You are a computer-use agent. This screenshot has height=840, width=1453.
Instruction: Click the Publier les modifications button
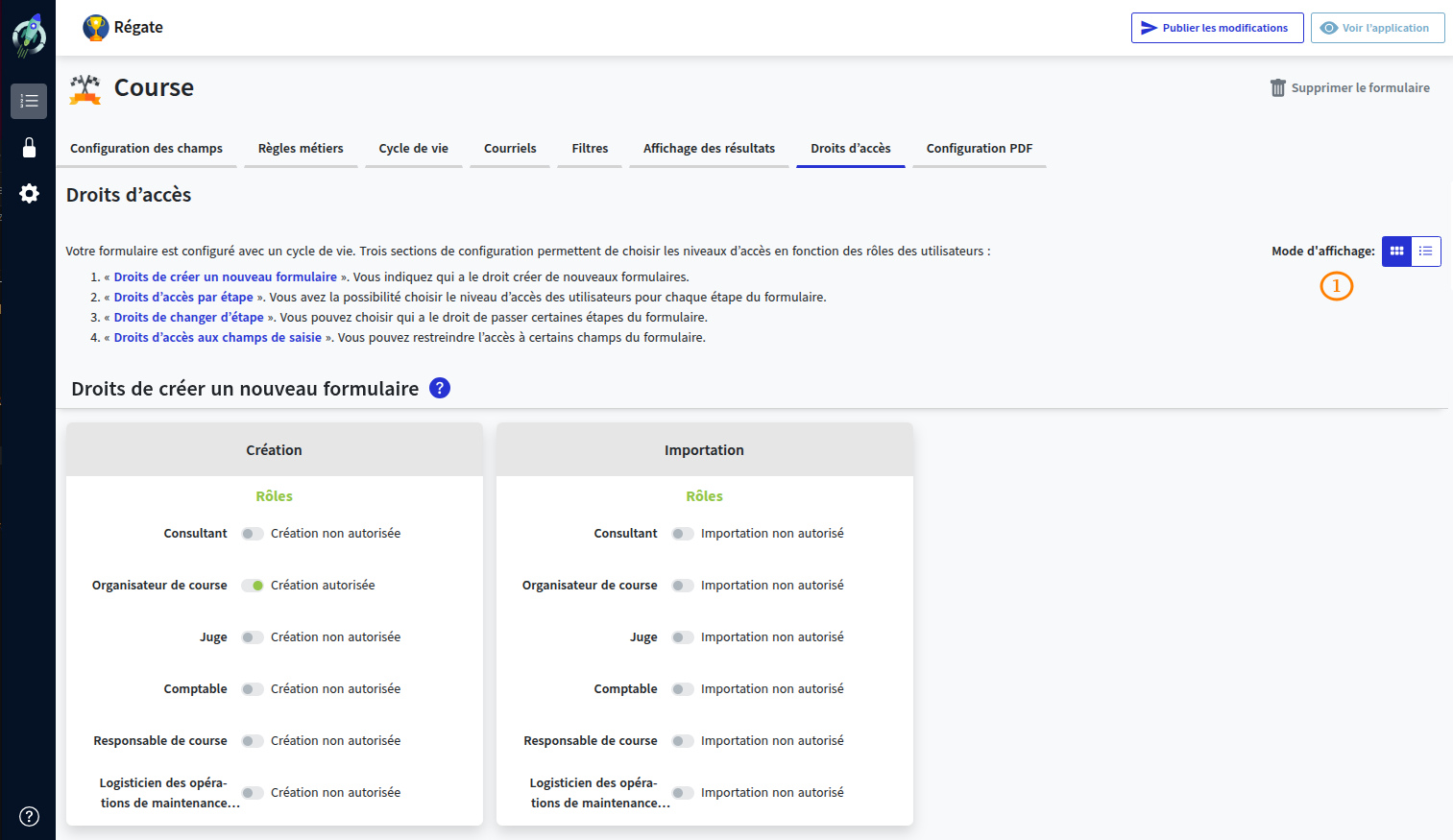point(1217,28)
